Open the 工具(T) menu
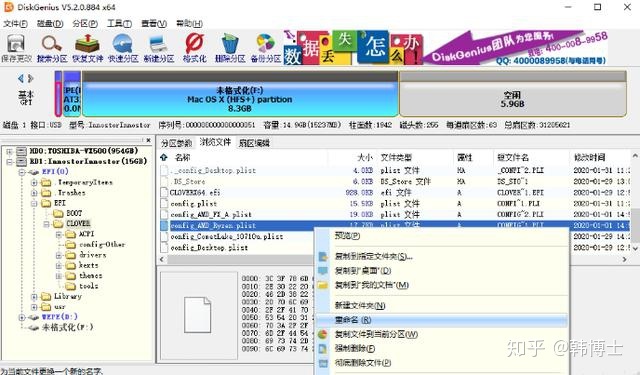 pos(120,24)
